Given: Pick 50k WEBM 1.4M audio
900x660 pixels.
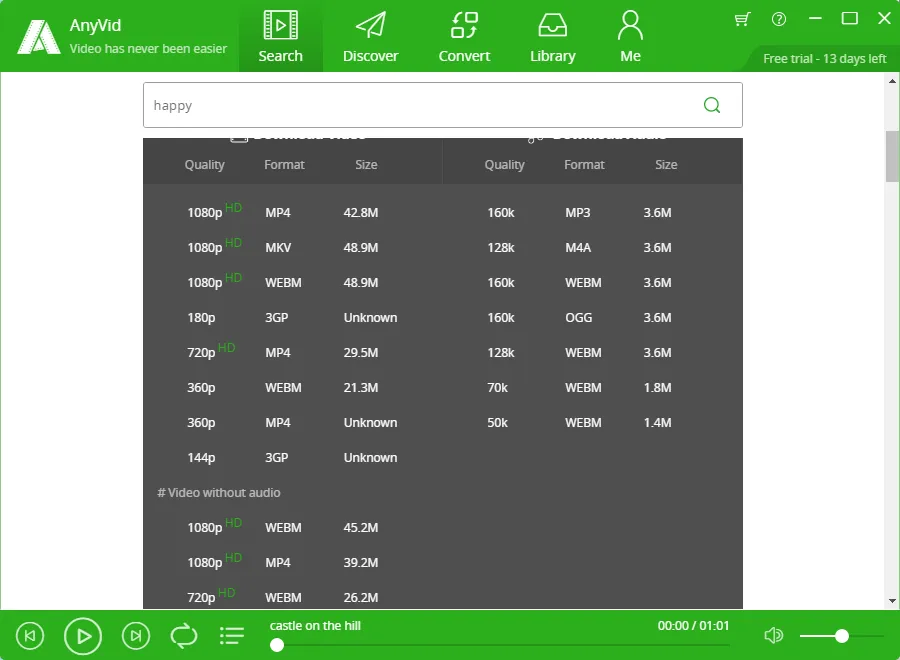Looking at the screenshot, I should click(x=593, y=422).
